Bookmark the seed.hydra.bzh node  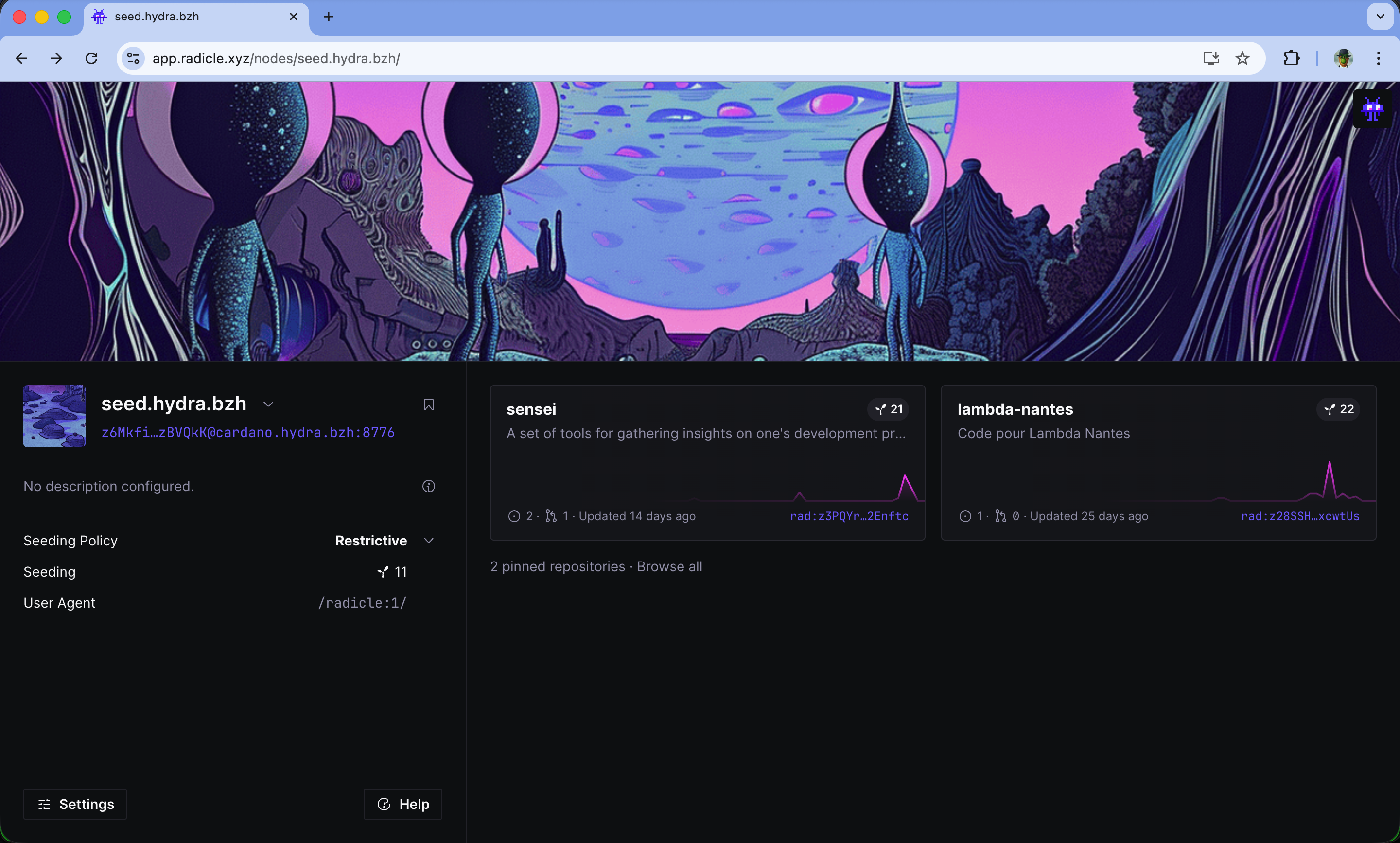coord(429,404)
